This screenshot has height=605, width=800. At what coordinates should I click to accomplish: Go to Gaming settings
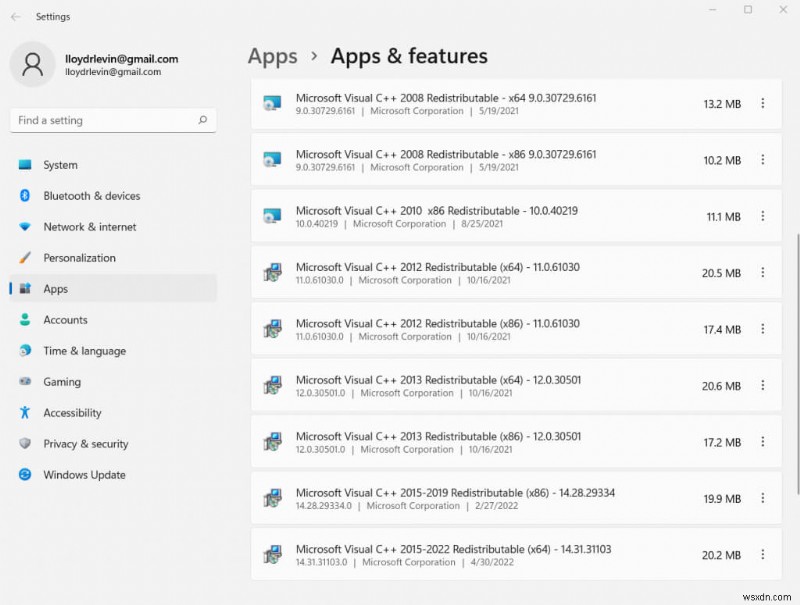click(113, 382)
